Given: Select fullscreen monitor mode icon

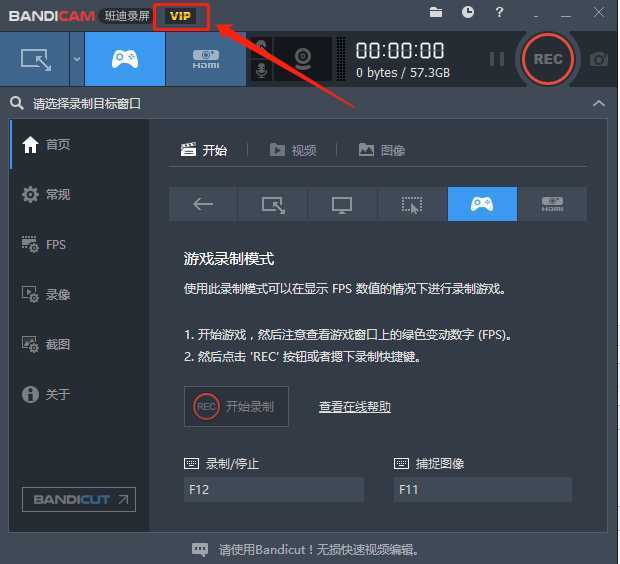Looking at the screenshot, I should tap(342, 204).
